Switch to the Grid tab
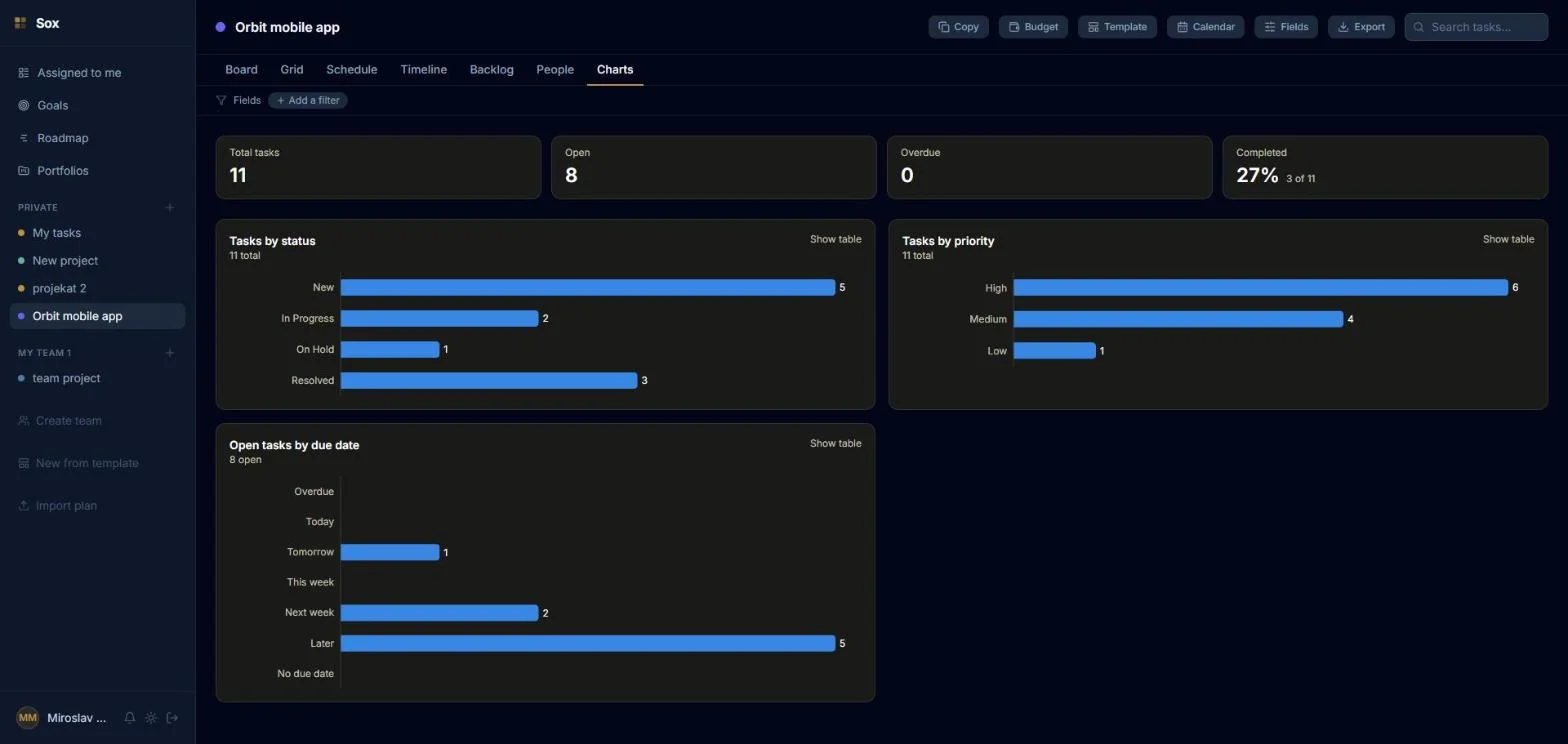Screen dimensions: 1568x744 point(292,70)
